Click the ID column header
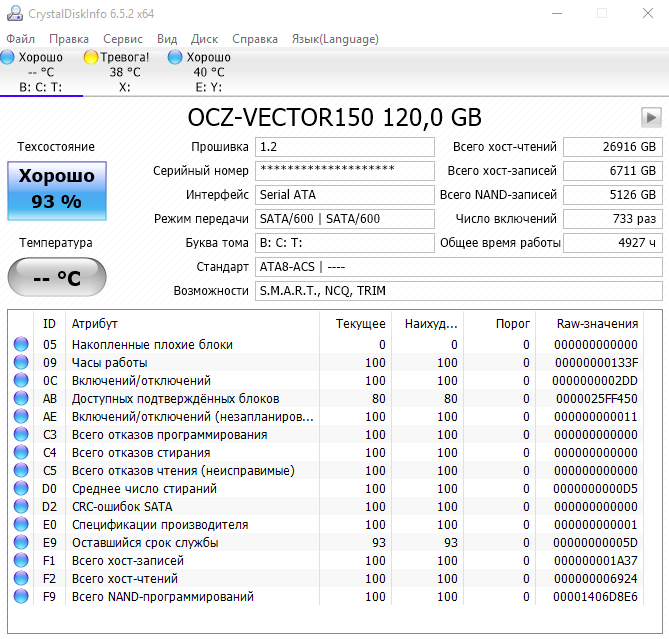 tap(49, 324)
